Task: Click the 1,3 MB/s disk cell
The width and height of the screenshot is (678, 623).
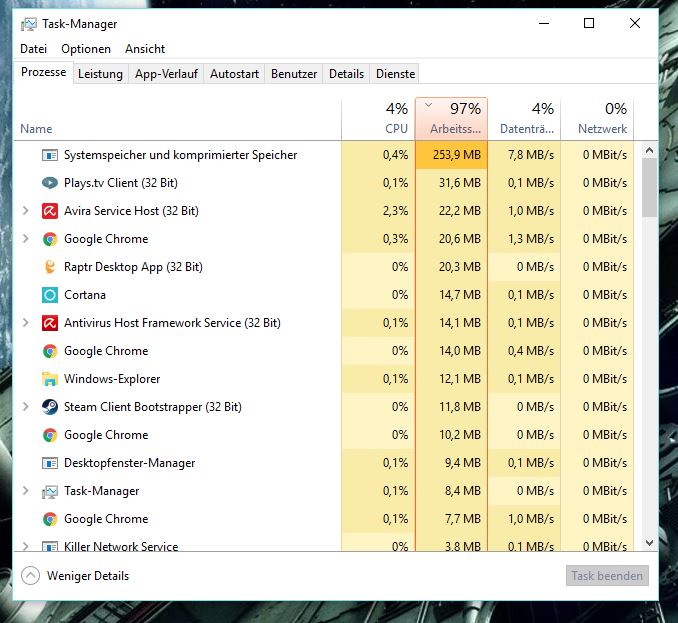Action: (x=524, y=239)
